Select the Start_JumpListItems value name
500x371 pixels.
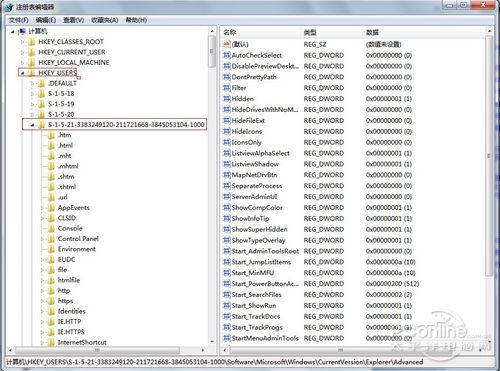pos(261,262)
